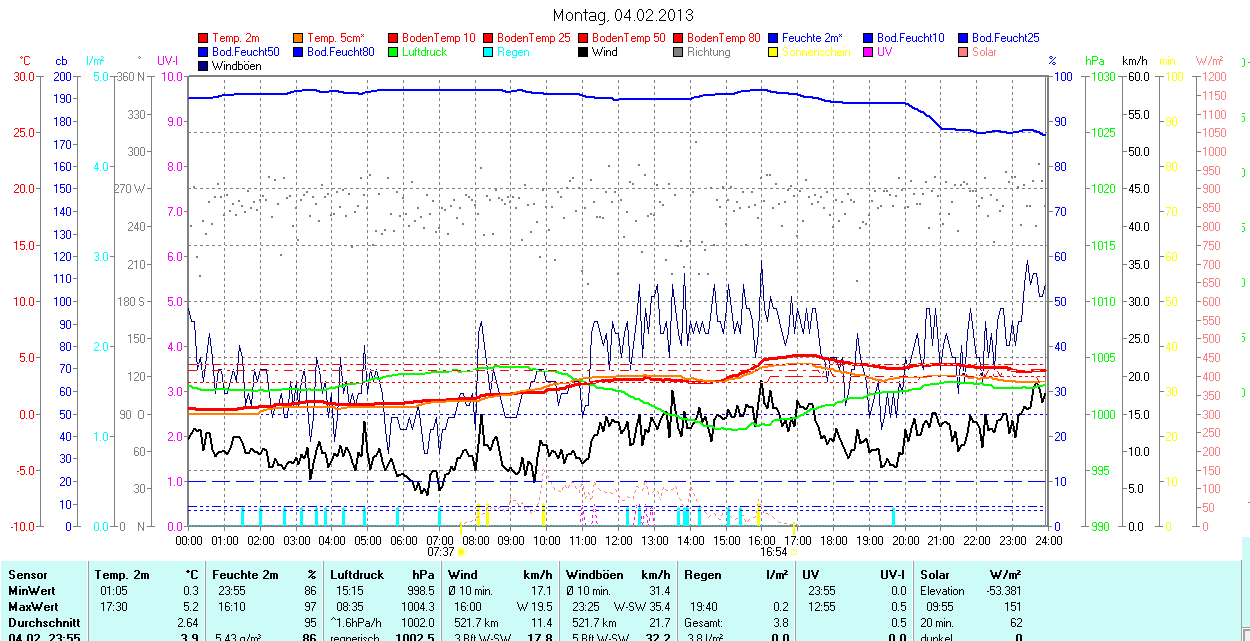Click the orange Temp. 5cm legend marker
The image size is (1250, 641).
pyautogui.click(x=299, y=38)
